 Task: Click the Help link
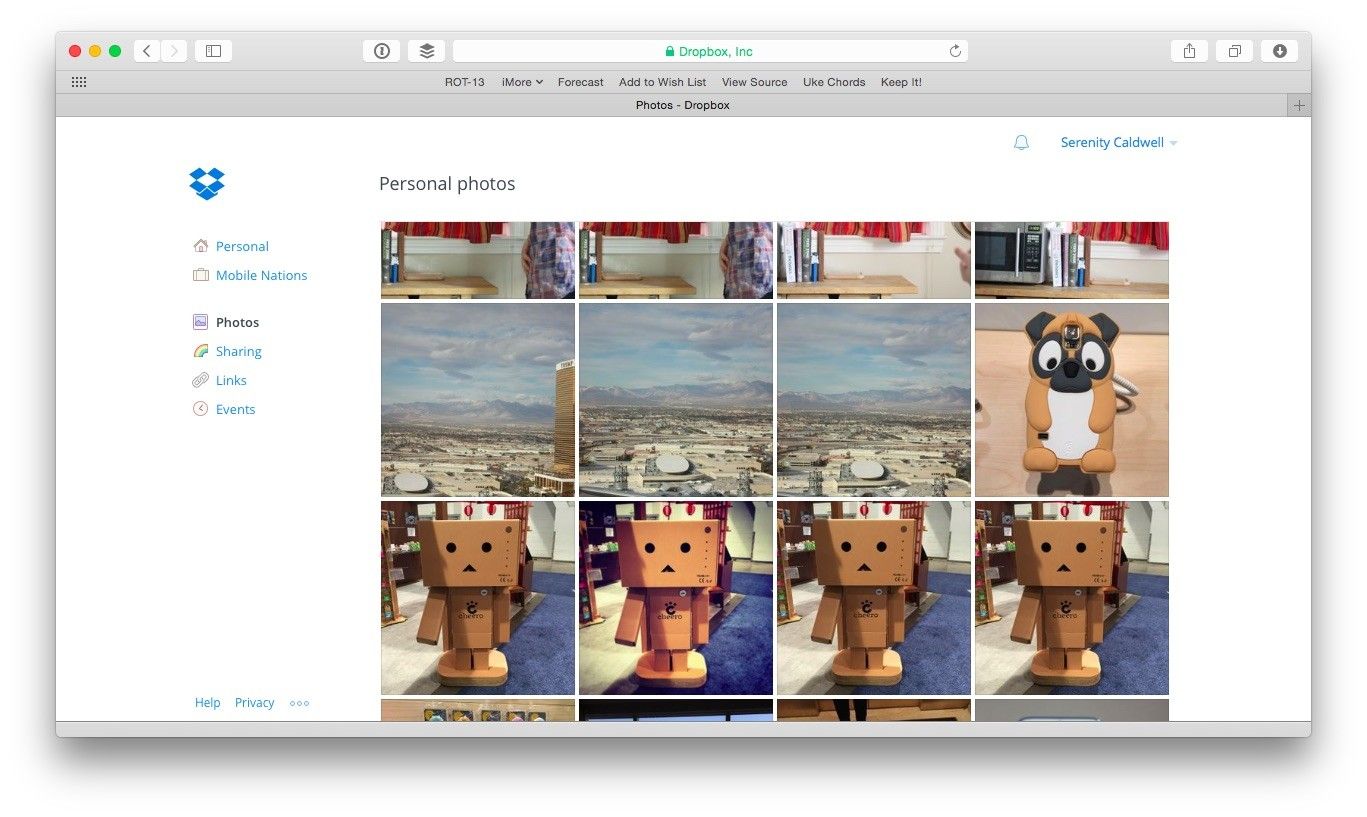pyautogui.click(x=207, y=703)
